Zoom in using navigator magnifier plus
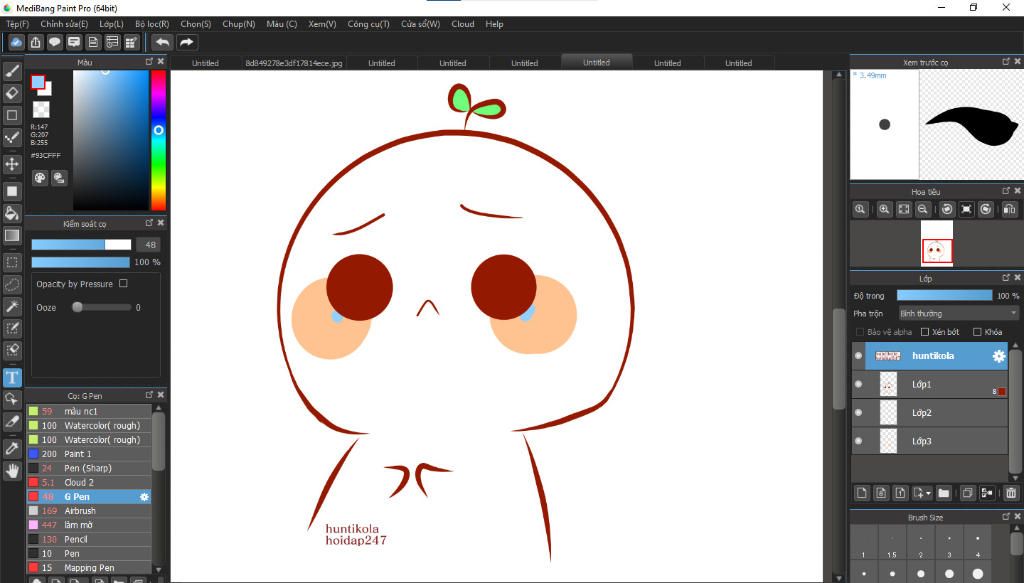Image resolution: width=1024 pixels, height=583 pixels. point(884,210)
